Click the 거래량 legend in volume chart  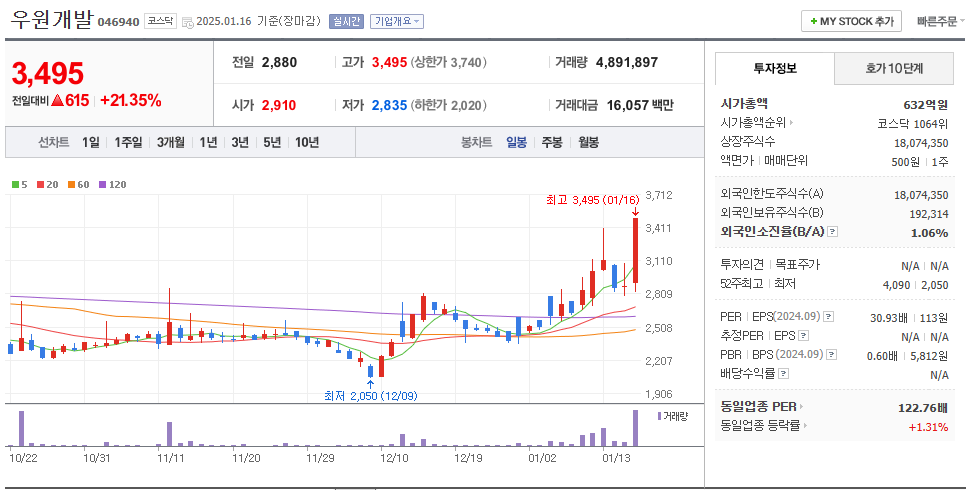click(x=673, y=416)
